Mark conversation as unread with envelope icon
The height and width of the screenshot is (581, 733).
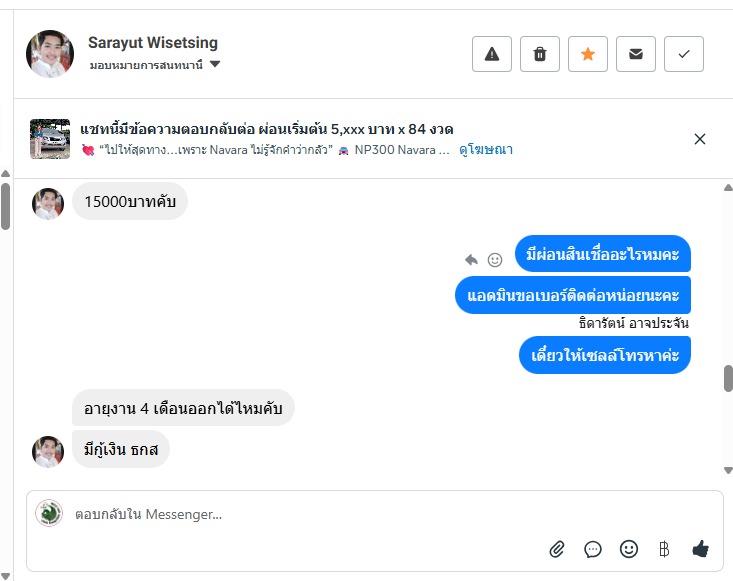click(636, 54)
